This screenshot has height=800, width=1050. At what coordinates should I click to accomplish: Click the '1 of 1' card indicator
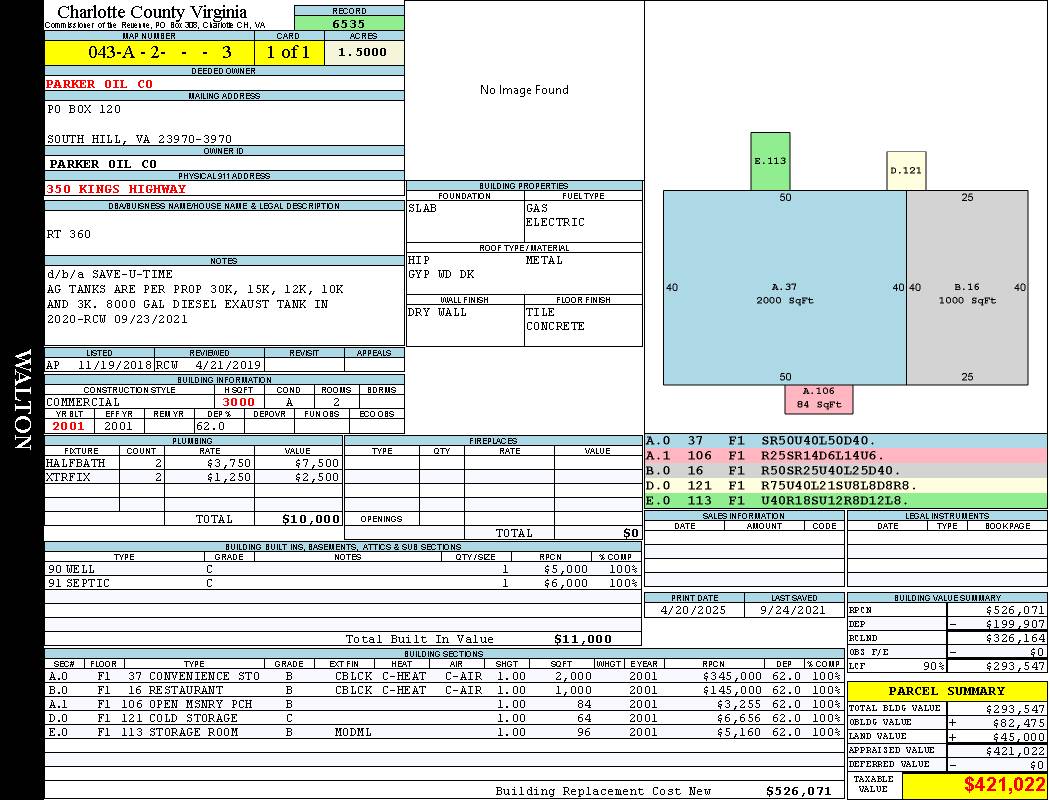coord(288,52)
